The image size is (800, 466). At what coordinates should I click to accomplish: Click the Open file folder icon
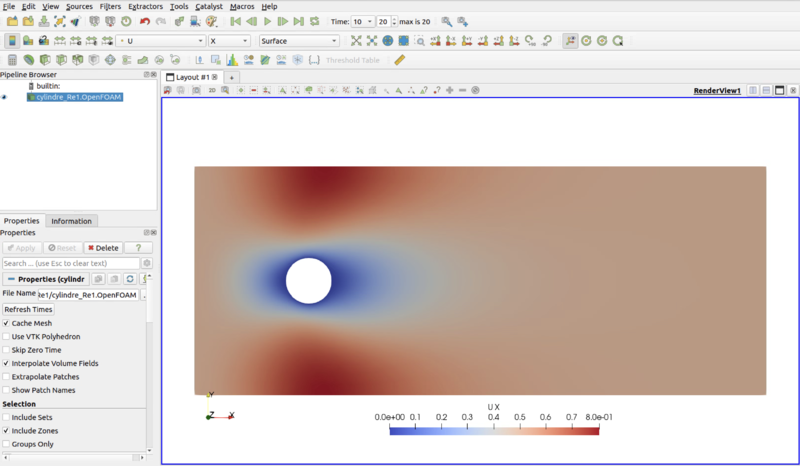[x=12, y=21]
